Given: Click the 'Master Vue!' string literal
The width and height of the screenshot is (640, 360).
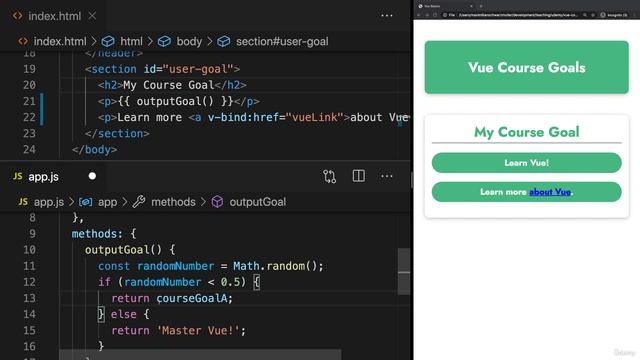Looking at the screenshot, I should (x=198, y=331).
